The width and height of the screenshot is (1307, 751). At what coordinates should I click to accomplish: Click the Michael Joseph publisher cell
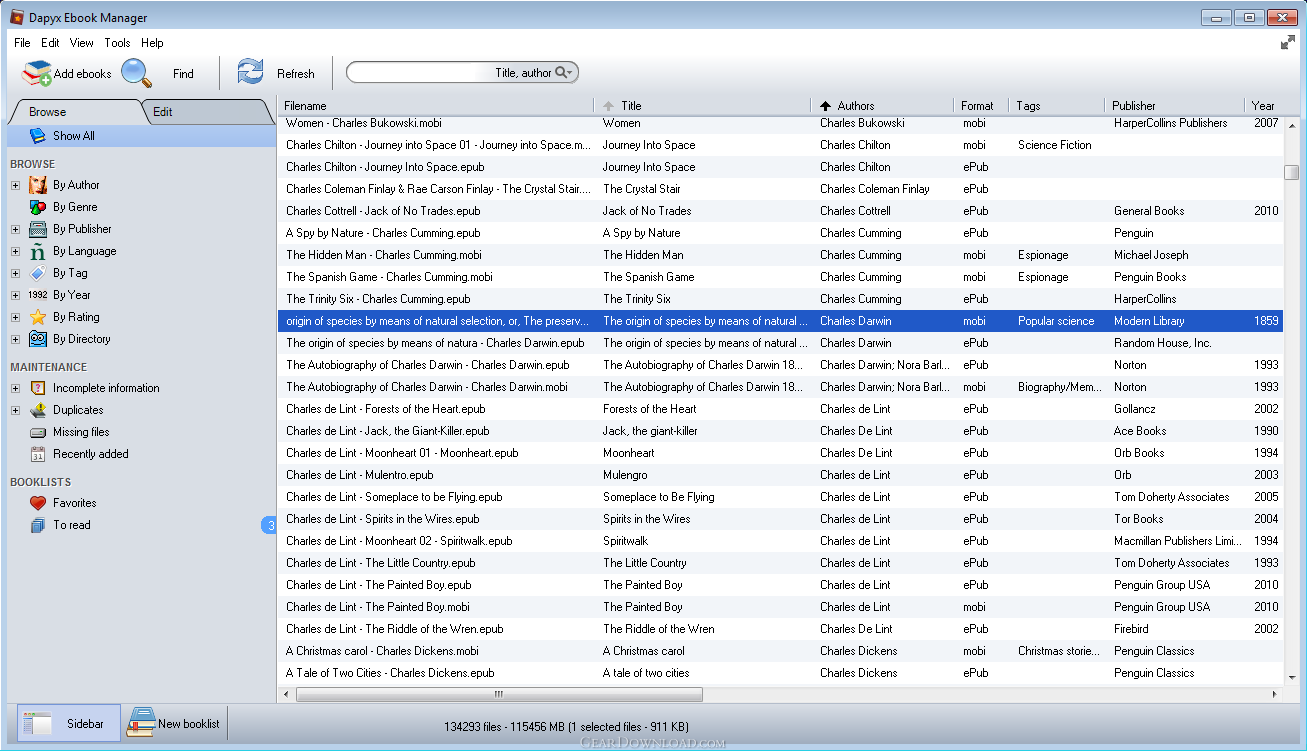[1151, 255]
